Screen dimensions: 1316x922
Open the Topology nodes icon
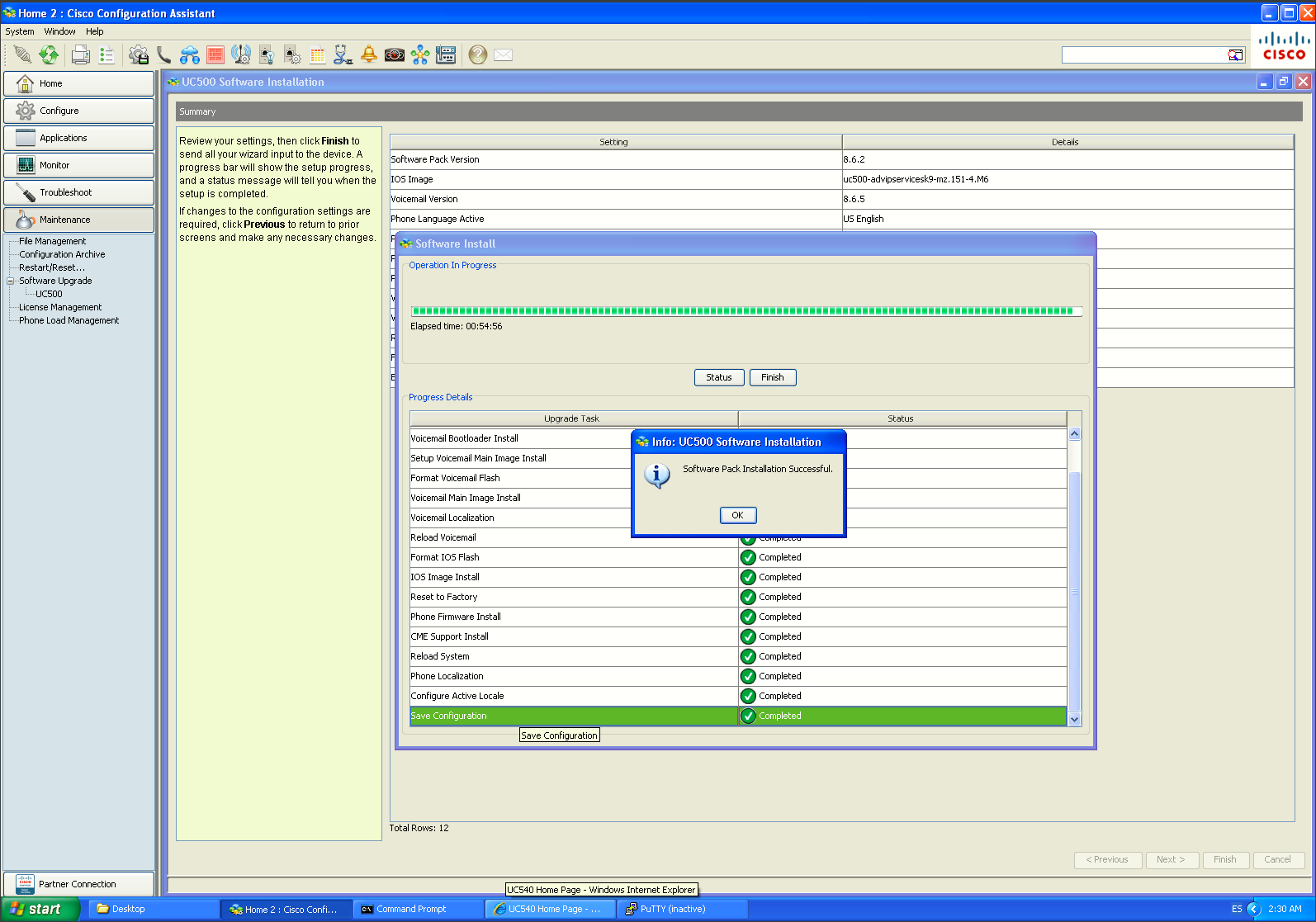420,54
